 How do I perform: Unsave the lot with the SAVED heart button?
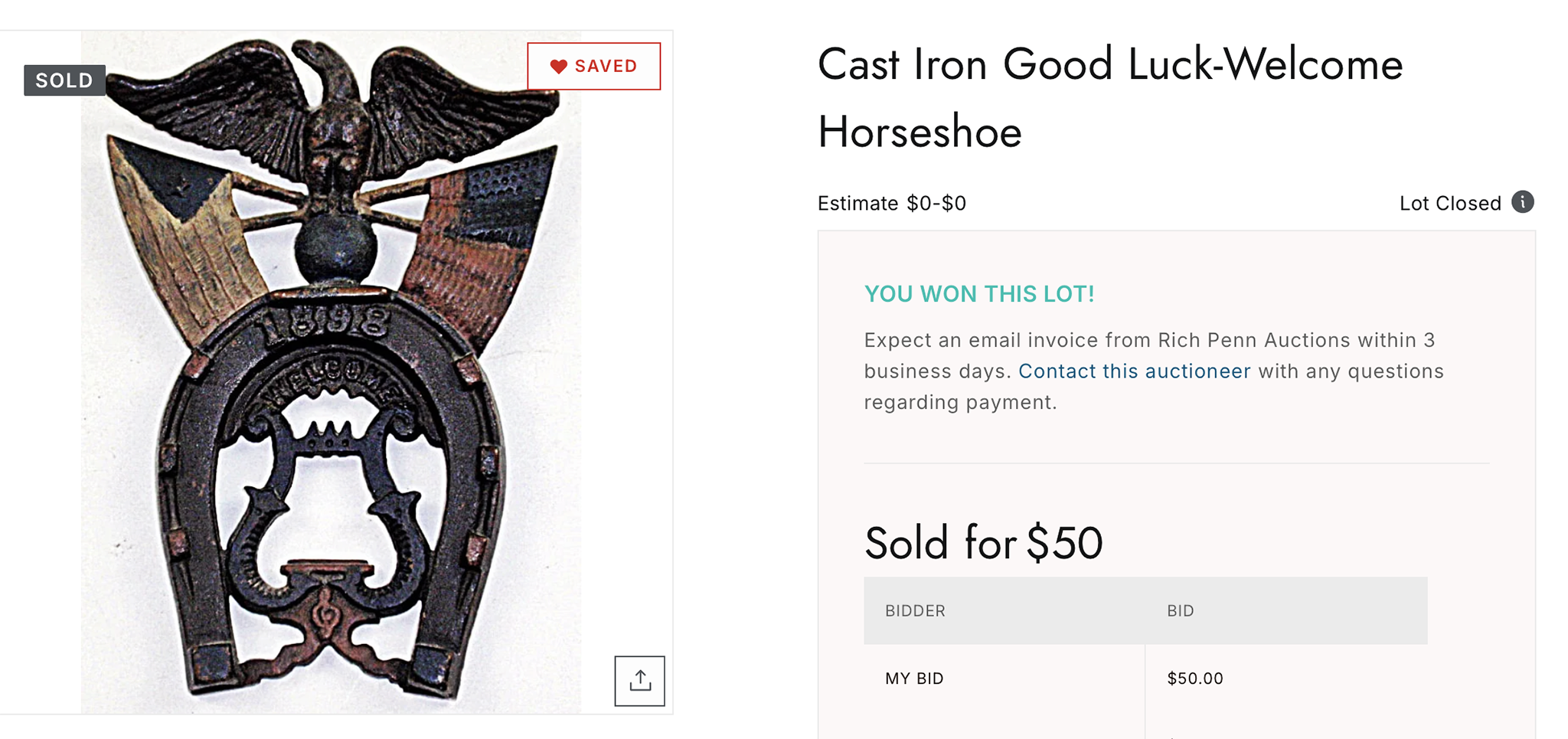pyautogui.click(x=593, y=67)
